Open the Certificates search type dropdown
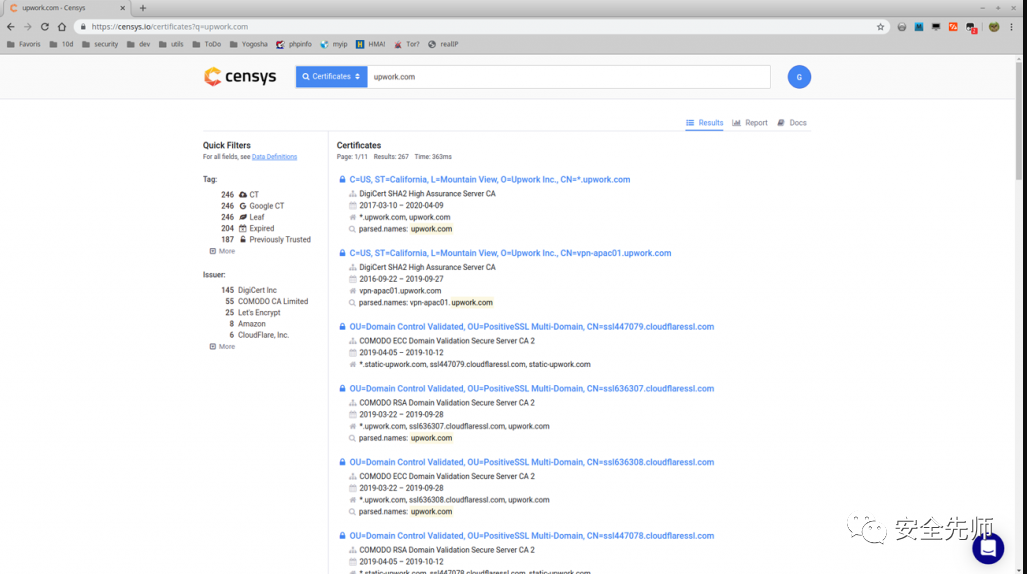1027x574 pixels. pyautogui.click(x=331, y=77)
